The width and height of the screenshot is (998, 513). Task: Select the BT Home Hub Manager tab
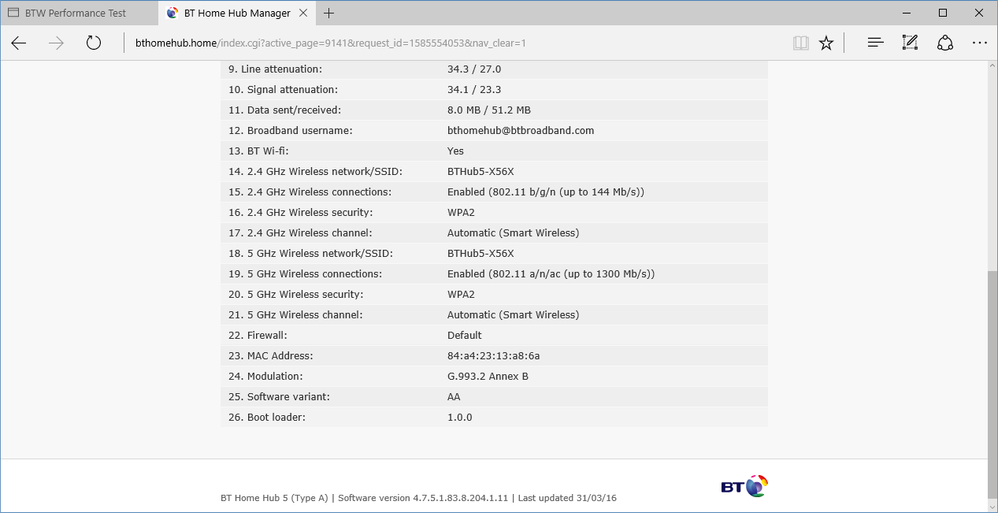click(237, 13)
